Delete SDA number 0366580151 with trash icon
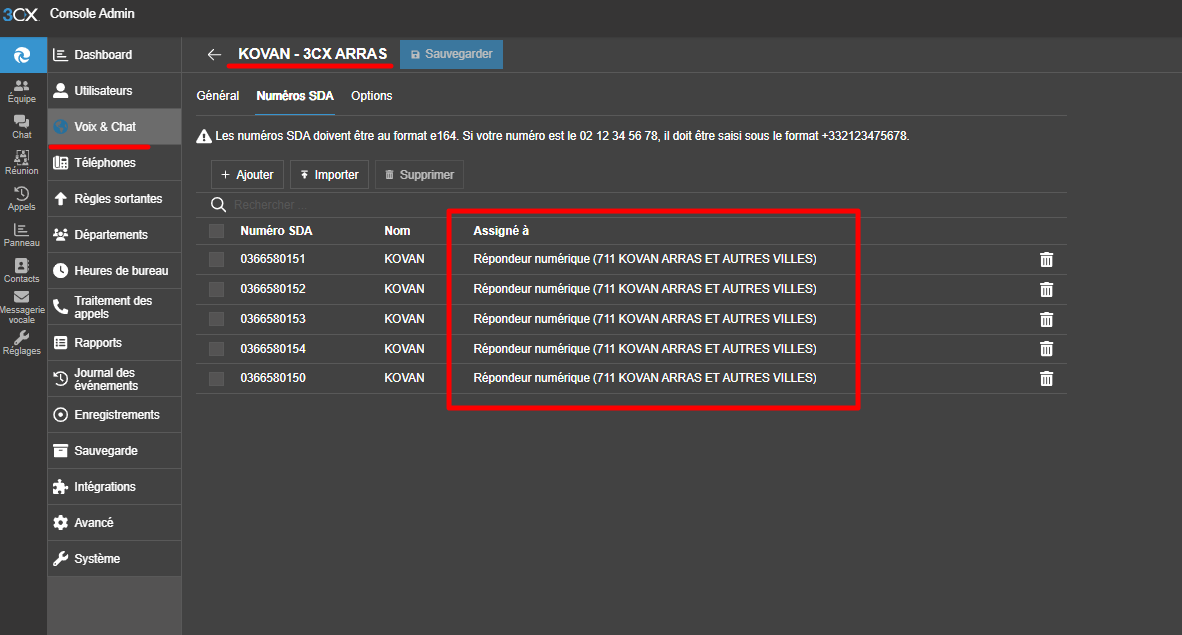This screenshot has width=1182, height=635. tap(1046, 259)
